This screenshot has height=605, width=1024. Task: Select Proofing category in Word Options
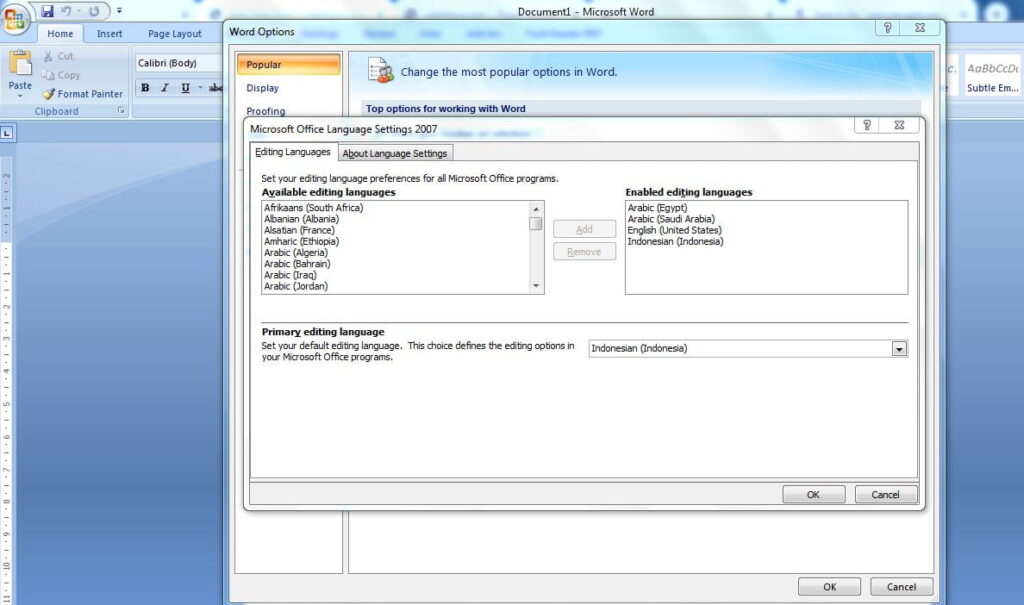click(x=288, y=110)
